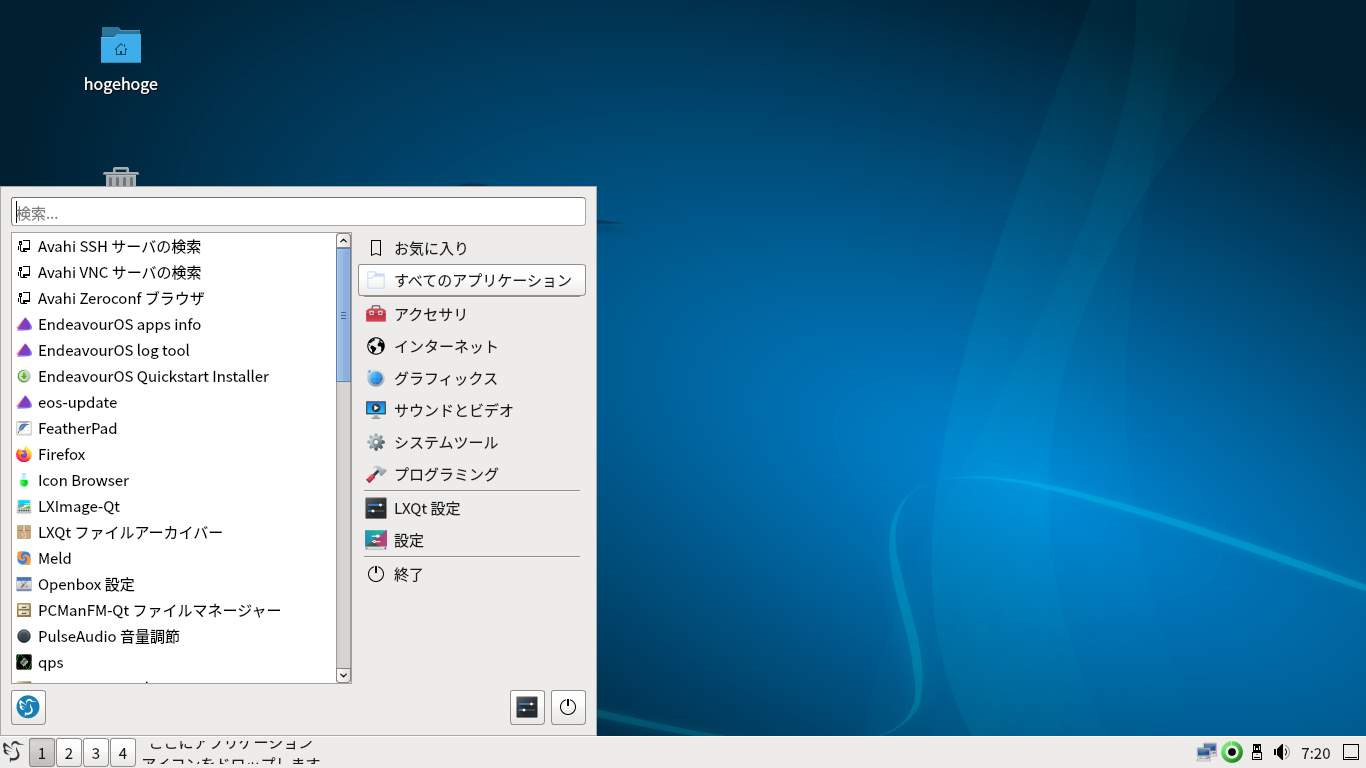This screenshot has height=768, width=1366.
Task: Open PulseAudio volume control entry
Action: [x=108, y=637]
